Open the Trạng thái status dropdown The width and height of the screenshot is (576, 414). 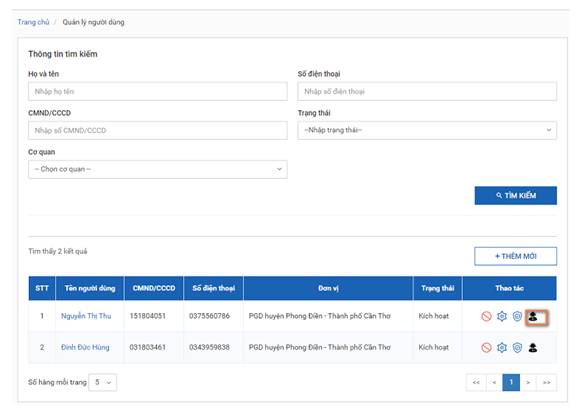pyautogui.click(x=427, y=130)
